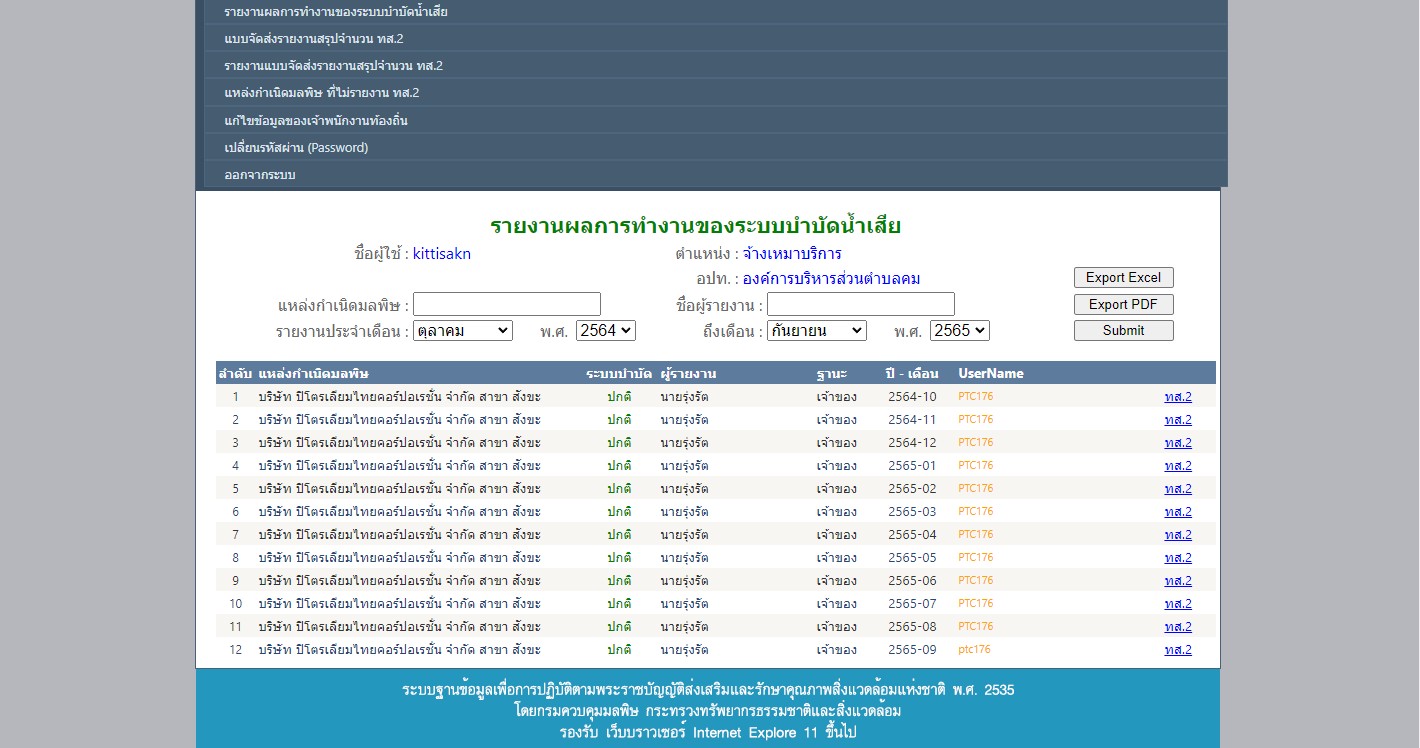Click ปกติ status in row 3

[619, 442]
